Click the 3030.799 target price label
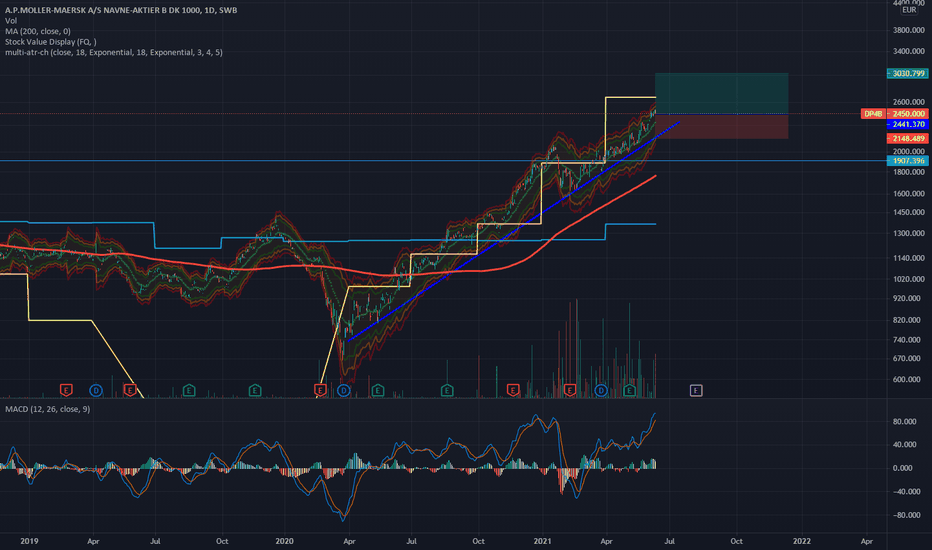This screenshot has height=550, width=932. point(907,74)
